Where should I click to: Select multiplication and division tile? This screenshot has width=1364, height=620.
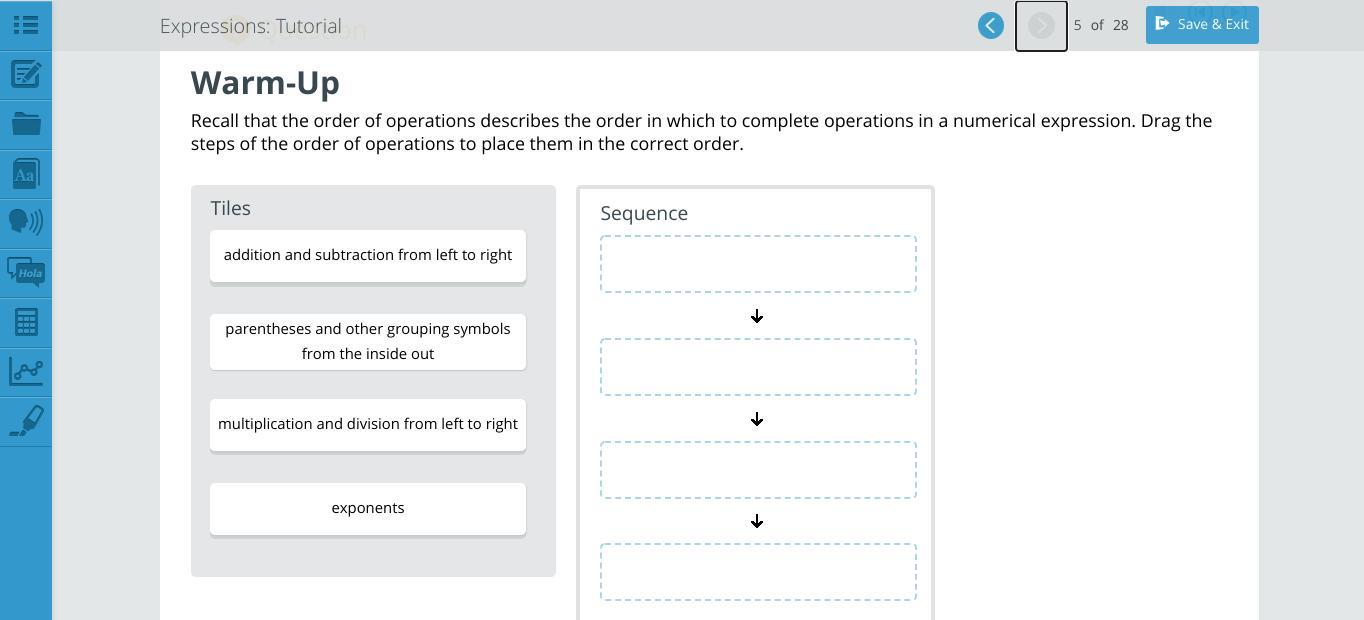(368, 425)
